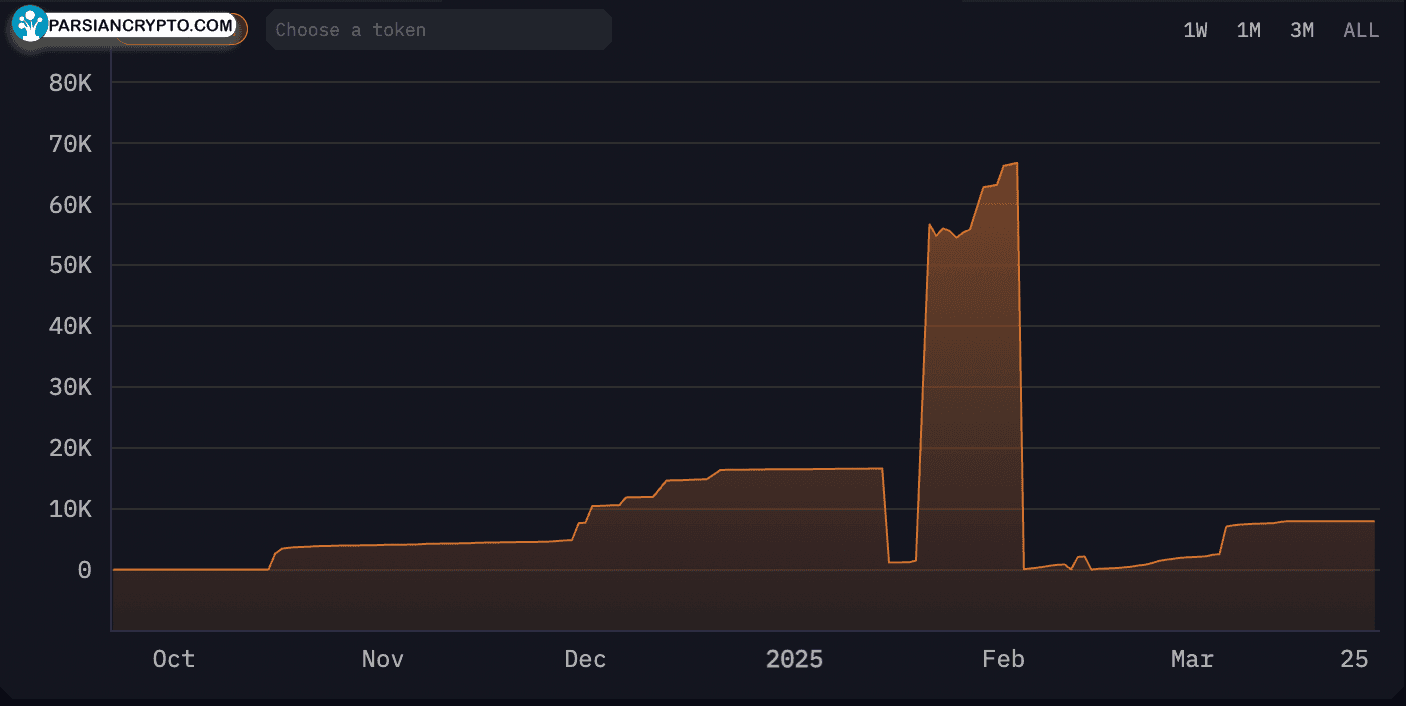This screenshot has width=1406, height=706.
Task: Click the 2025 x-axis label
Action: [794, 659]
